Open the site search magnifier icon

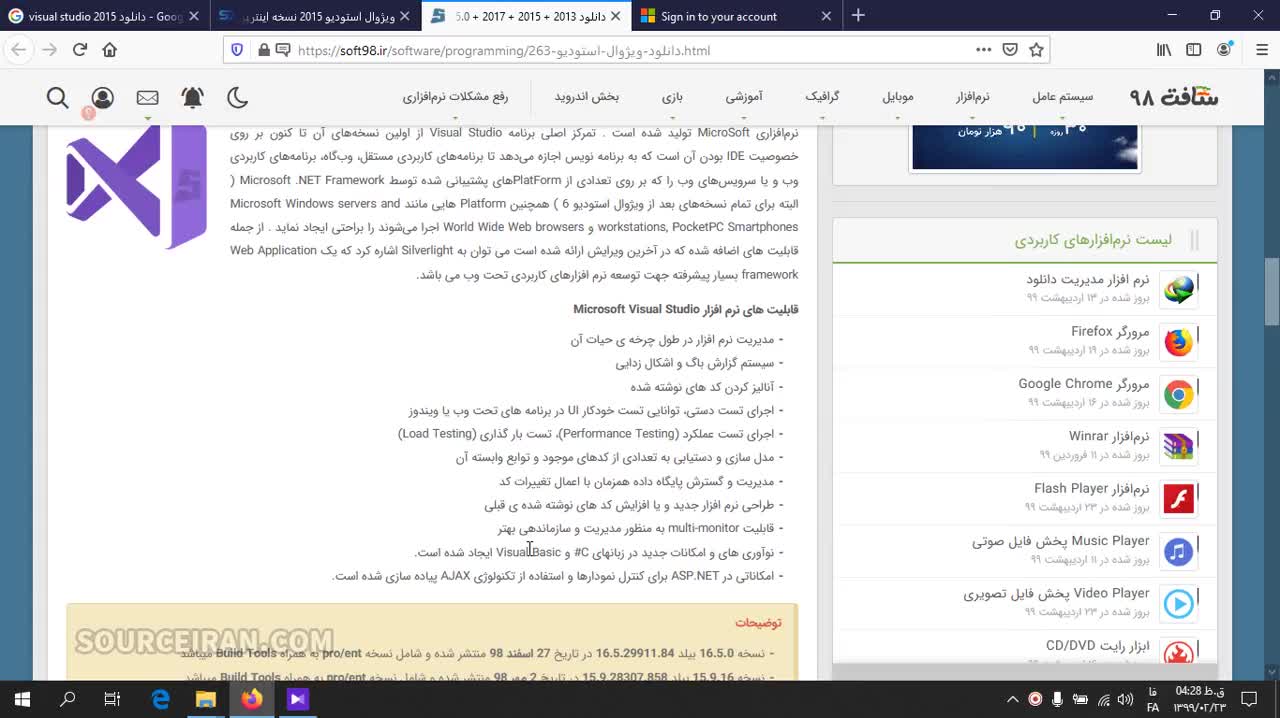(x=57, y=97)
